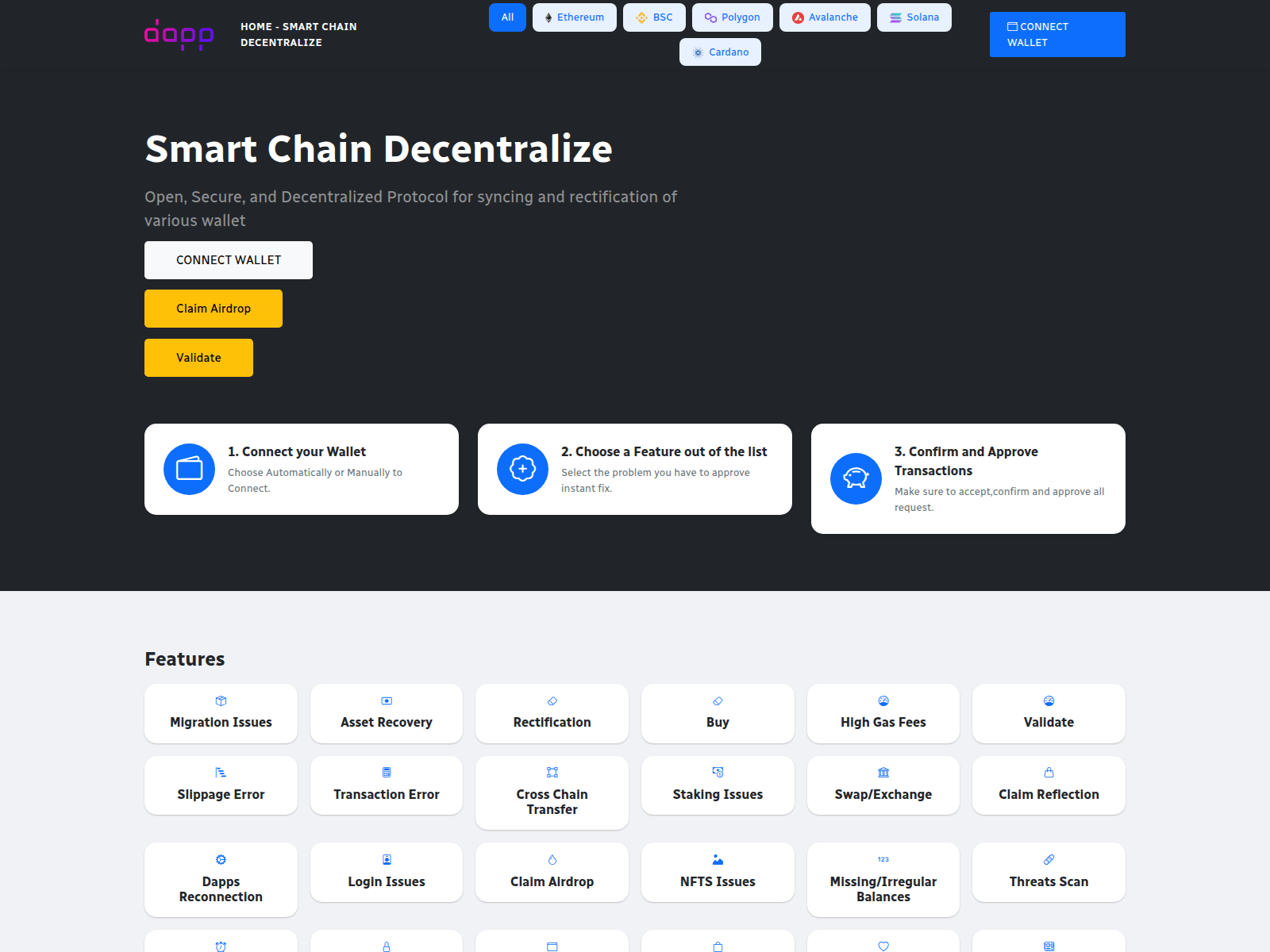This screenshot has width=1270, height=952.
Task: Click the bank icon above Swap/Exchange
Action: tap(883, 772)
